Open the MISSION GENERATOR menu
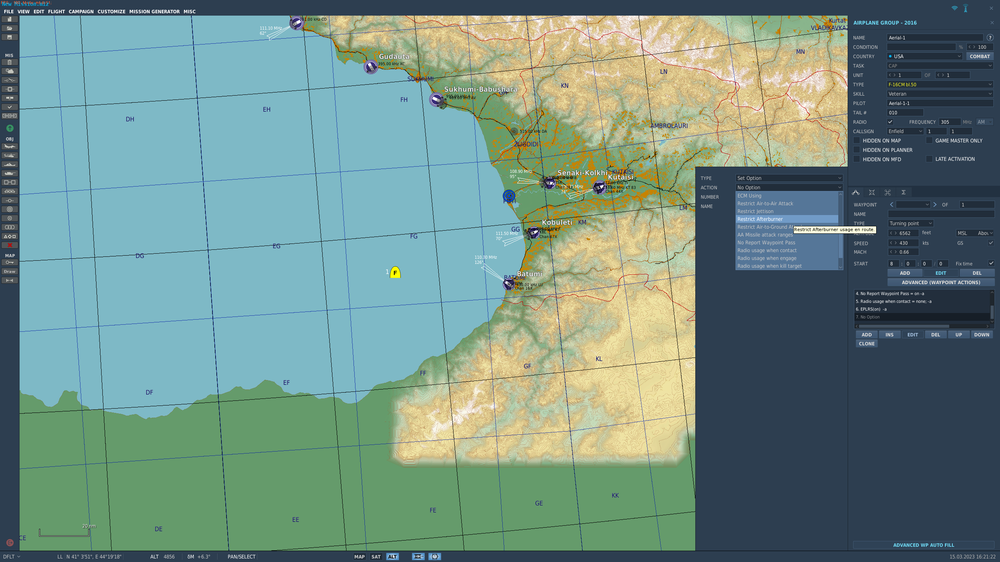Screen dimensions: 1000x562 154,11
